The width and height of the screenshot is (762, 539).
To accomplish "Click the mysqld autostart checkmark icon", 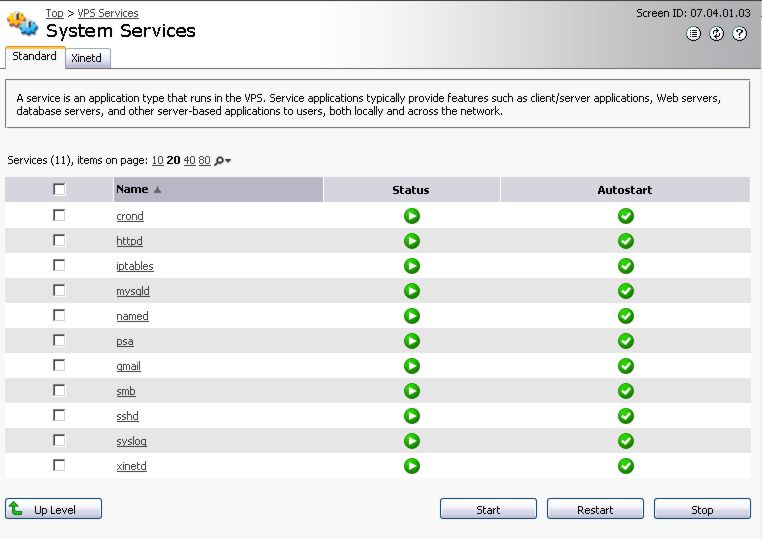I will coord(625,291).
